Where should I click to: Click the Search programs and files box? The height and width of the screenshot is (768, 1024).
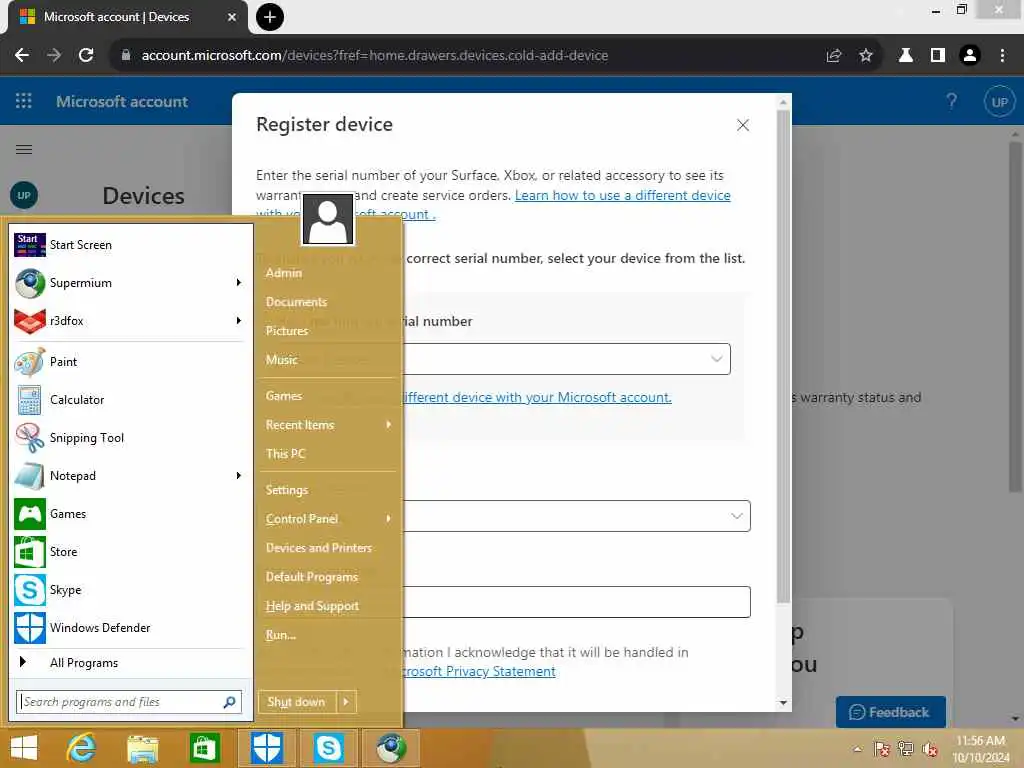point(129,702)
